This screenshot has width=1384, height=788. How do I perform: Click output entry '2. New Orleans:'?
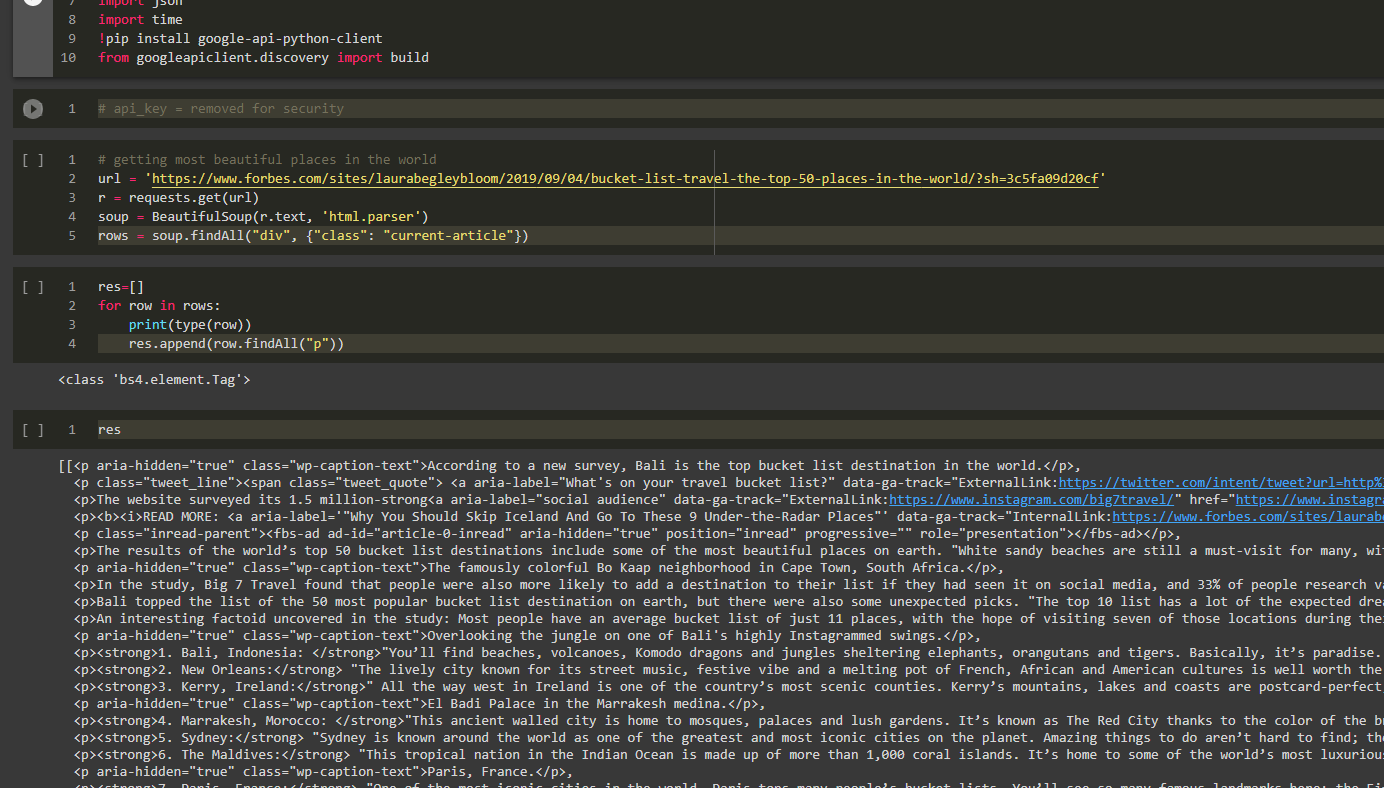coord(729,670)
